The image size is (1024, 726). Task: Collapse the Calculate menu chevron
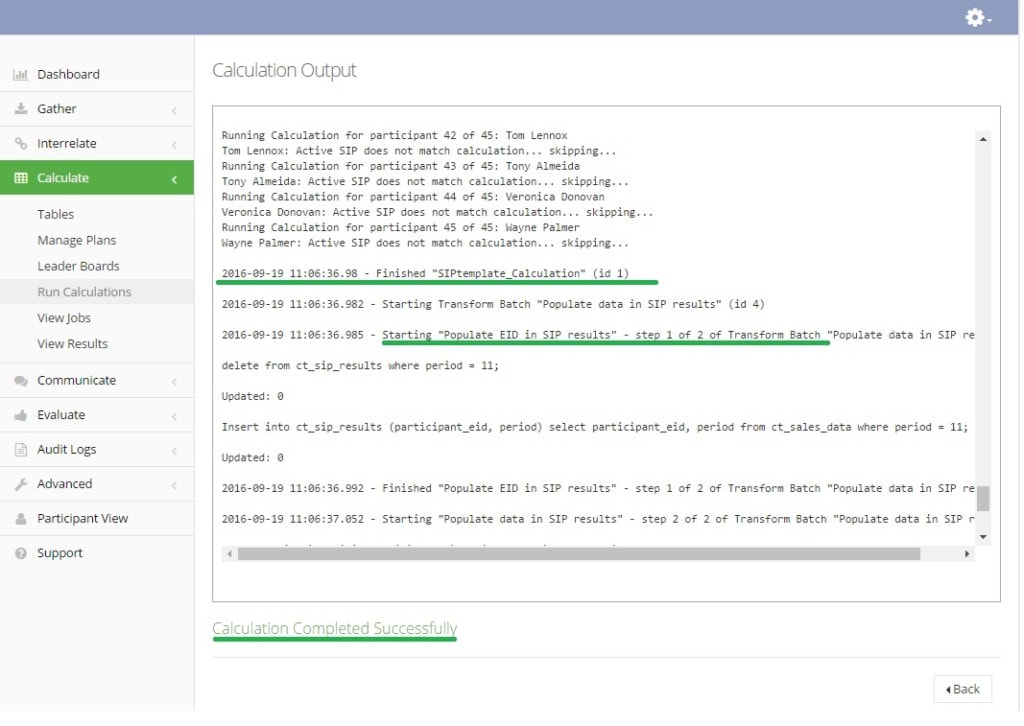pyautogui.click(x=174, y=179)
